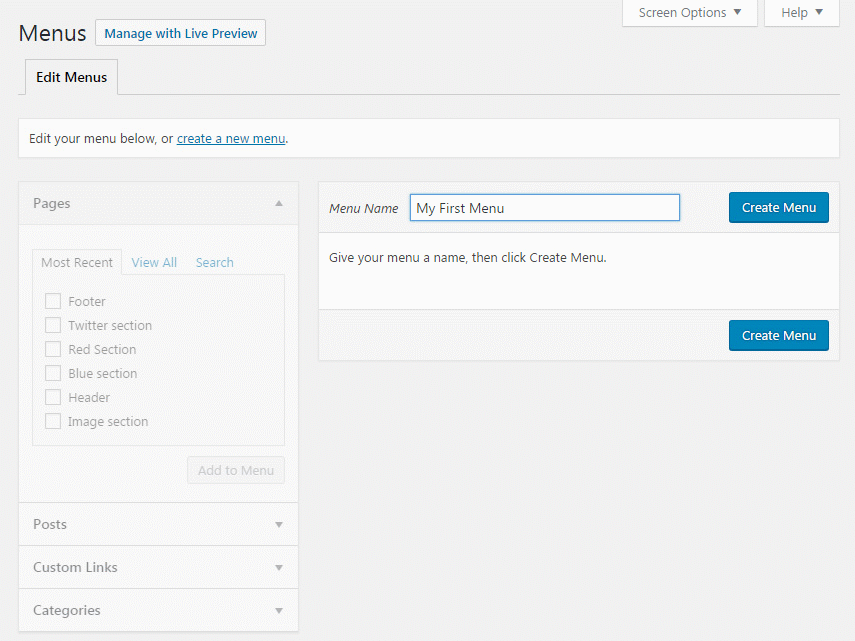Open the Screen Options dropdown
855x641 pixels.
click(x=688, y=13)
